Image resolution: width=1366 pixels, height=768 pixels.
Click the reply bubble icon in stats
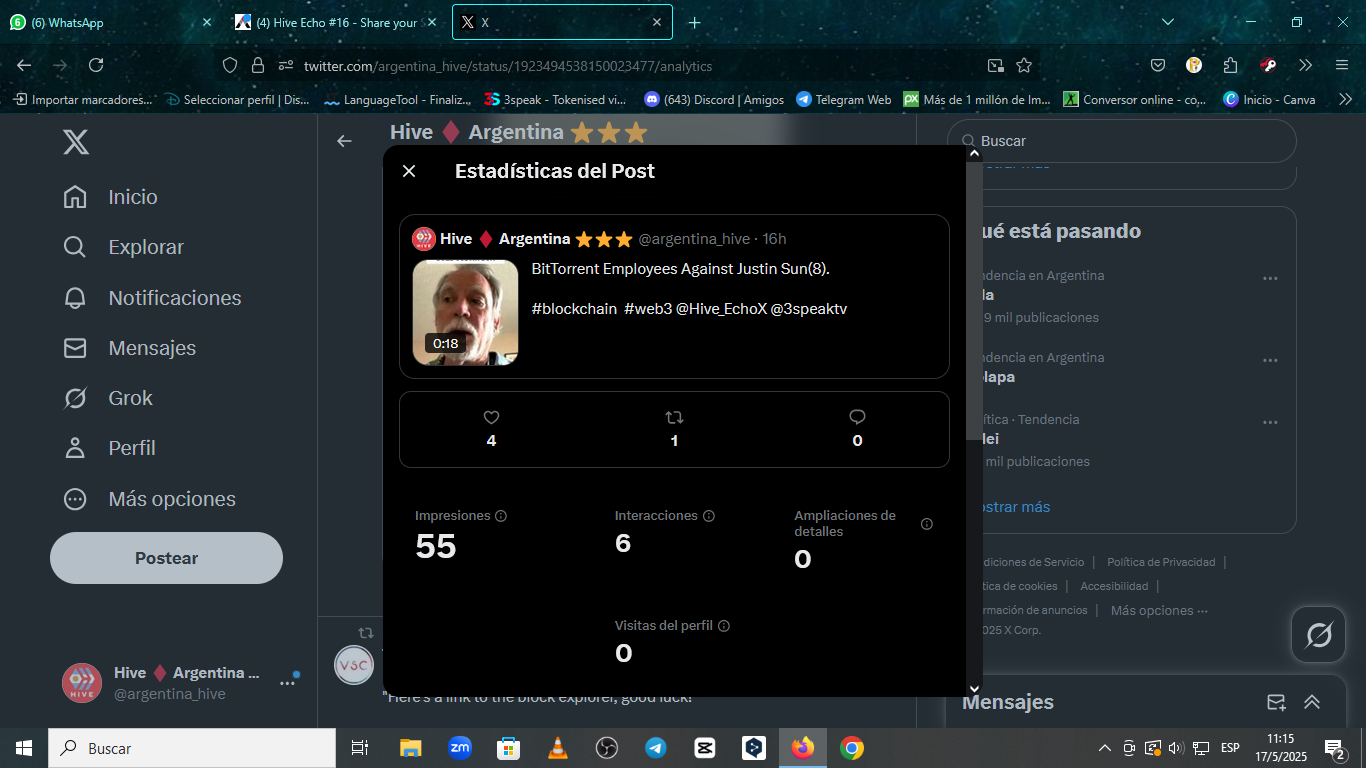click(x=857, y=417)
